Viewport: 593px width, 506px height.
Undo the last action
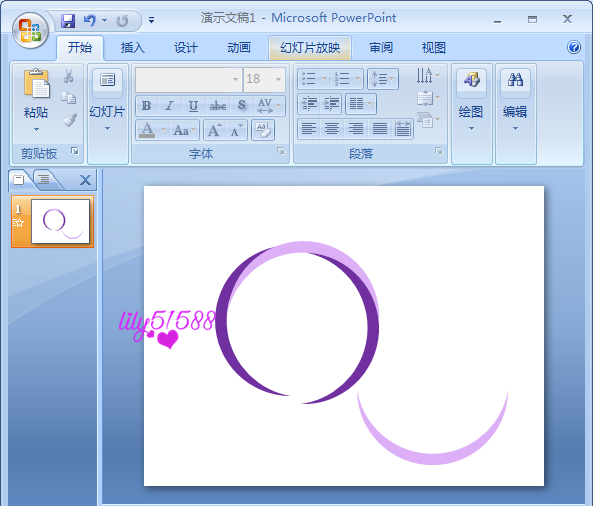pos(90,20)
